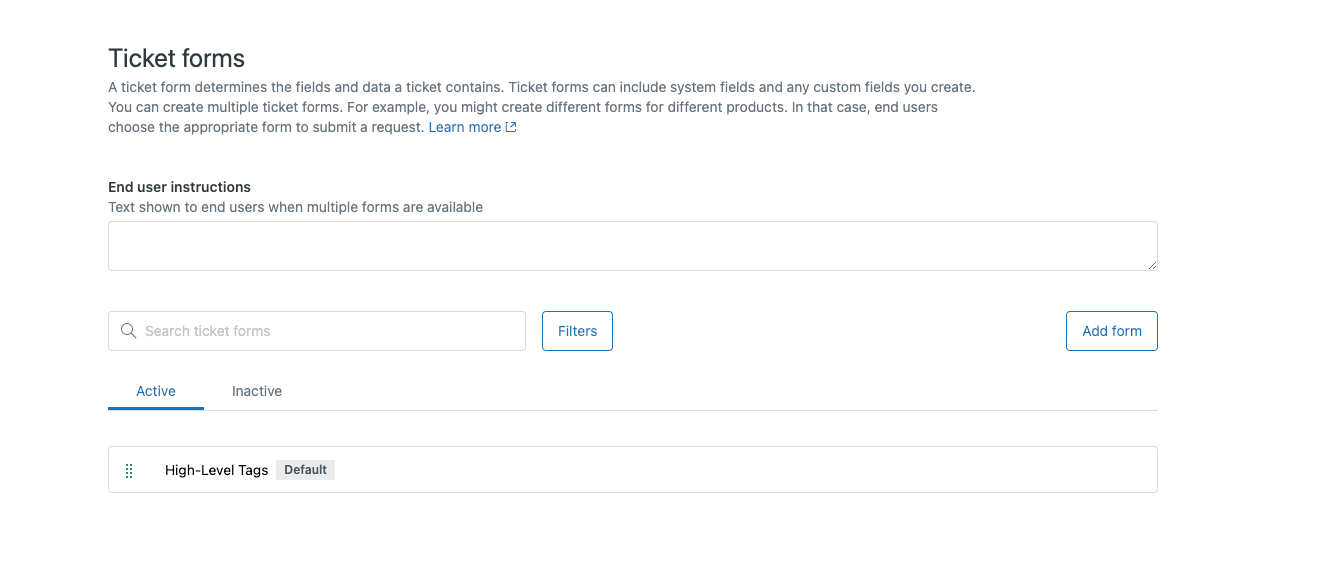Open the Learn more link

464,128
